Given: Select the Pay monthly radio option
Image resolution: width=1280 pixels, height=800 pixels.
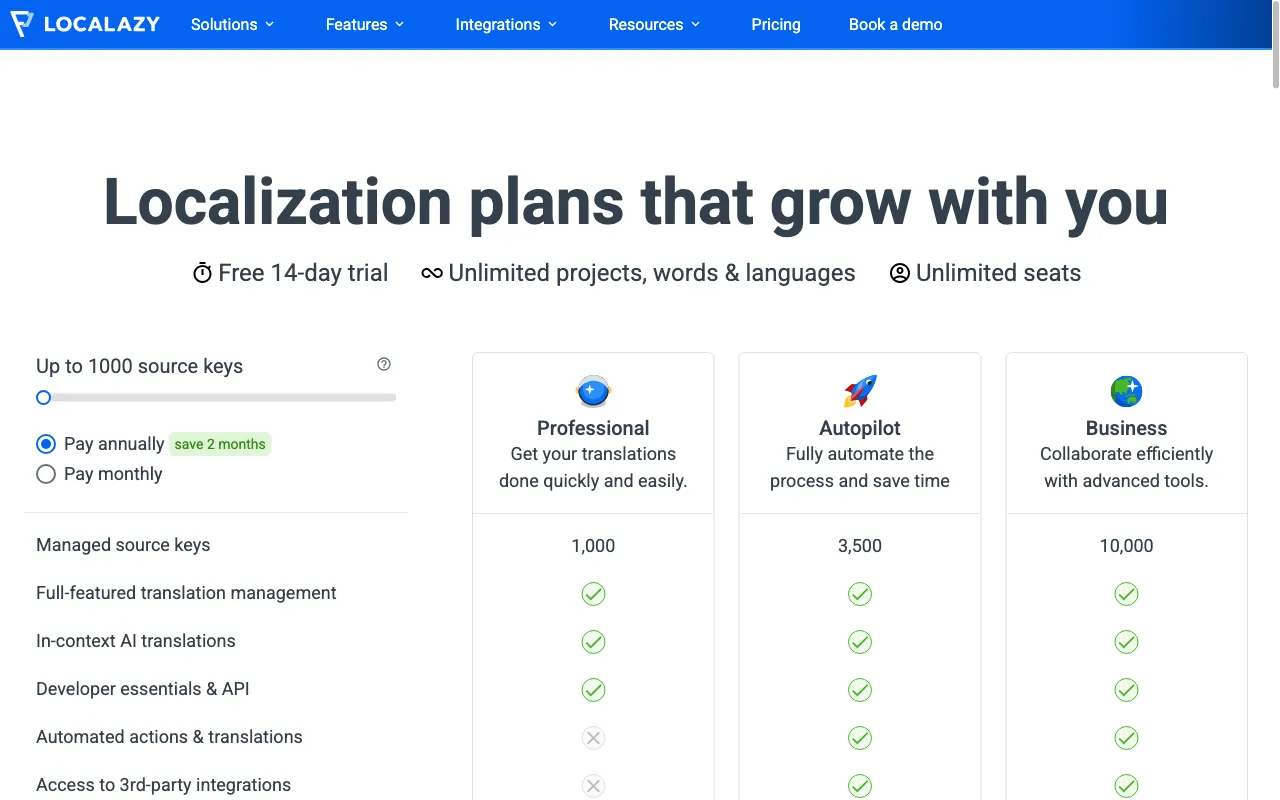Looking at the screenshot, I should pyautogui.click(x=46, y=474).
